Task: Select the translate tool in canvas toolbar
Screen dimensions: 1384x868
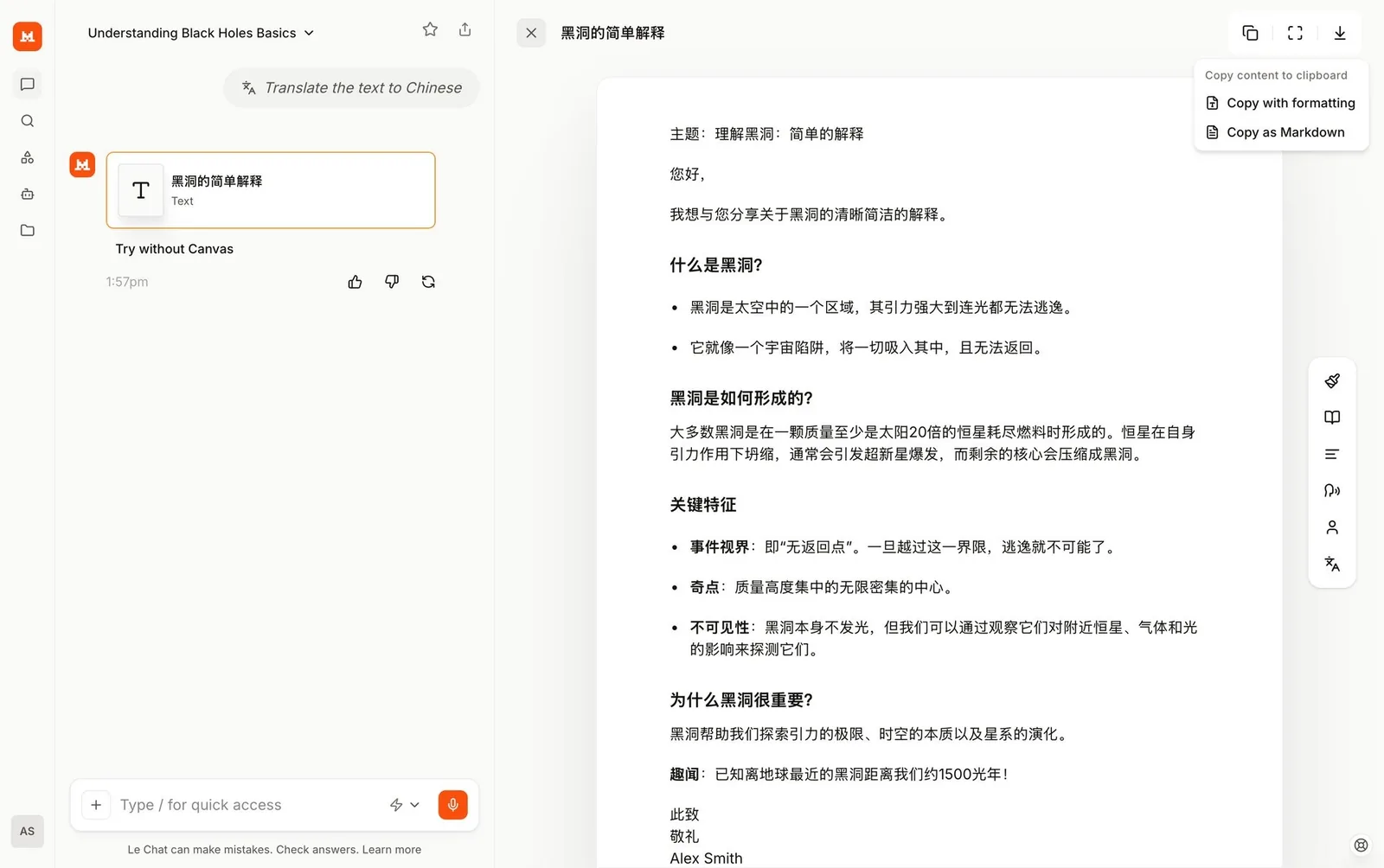Action: [1332, 564]
